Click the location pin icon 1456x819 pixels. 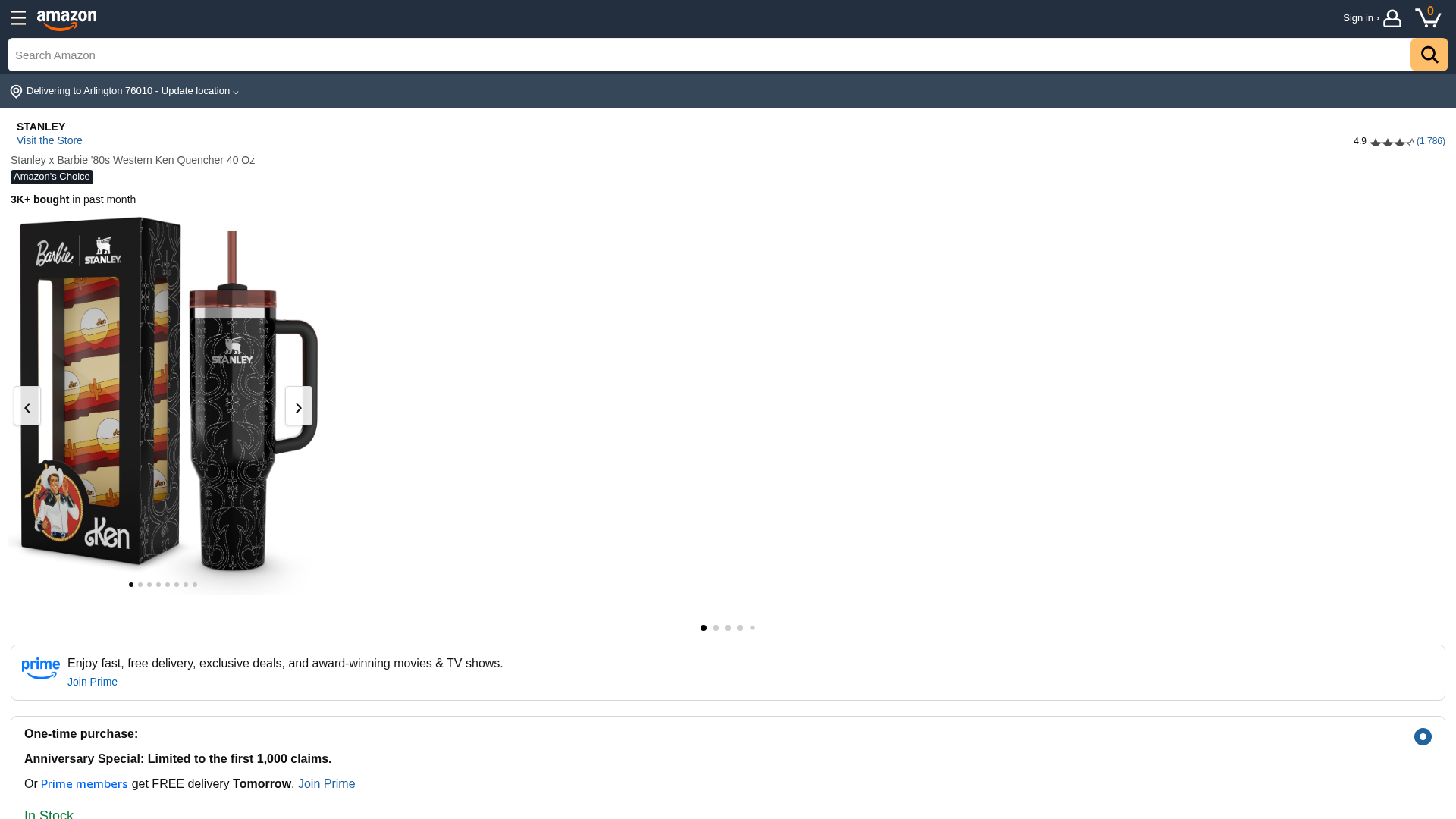(16, 92)
